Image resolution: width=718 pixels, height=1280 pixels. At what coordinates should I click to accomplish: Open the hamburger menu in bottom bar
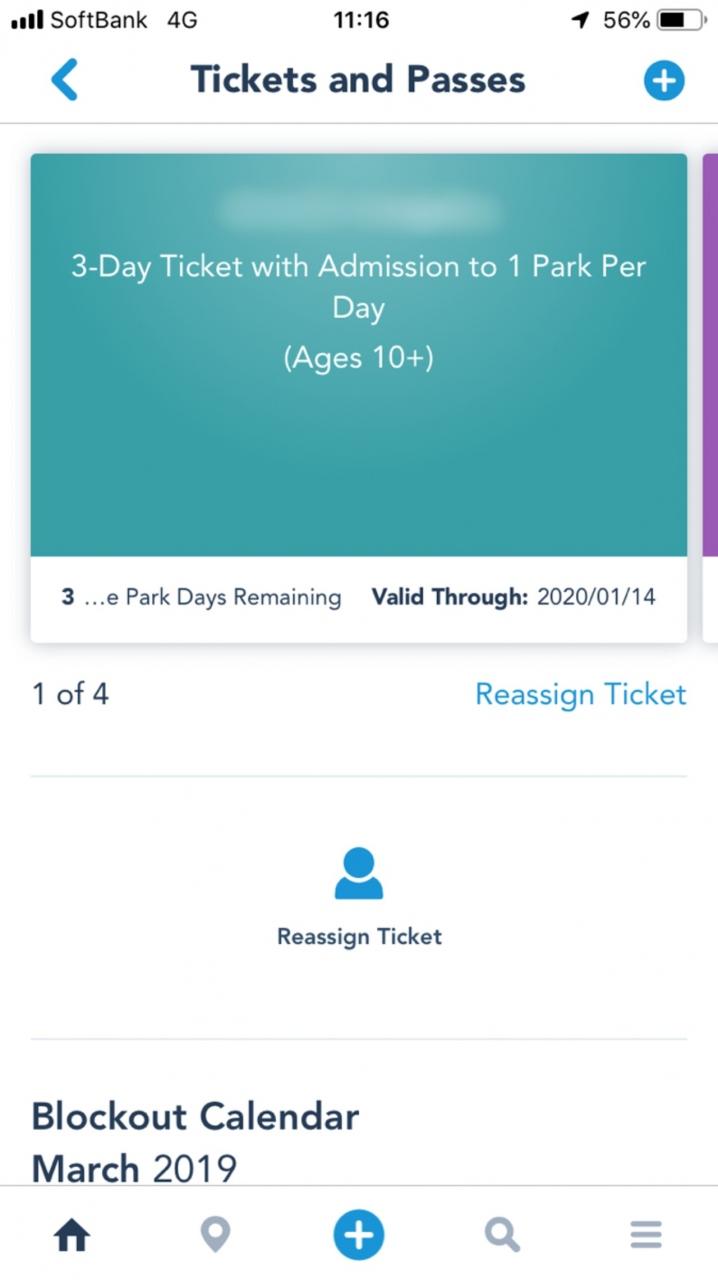tap(646, 1236)
